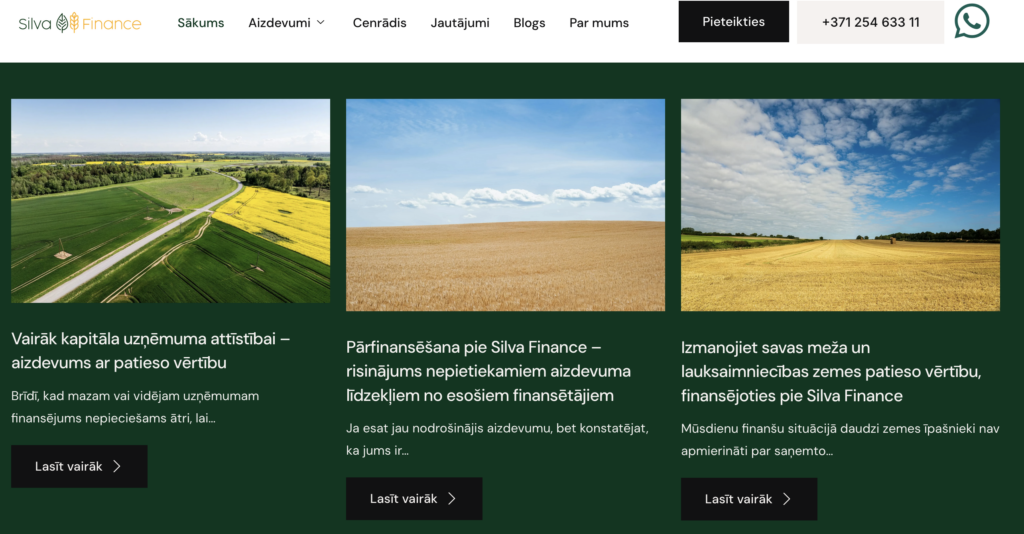Open the wheat field blue sky thumbnail
1024x534 pixels.
(505, 204)
